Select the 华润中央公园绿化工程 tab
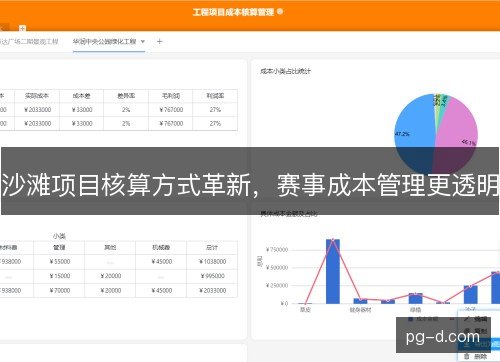Viewport: 500px width, 362px height. click(x=104, y=41)
